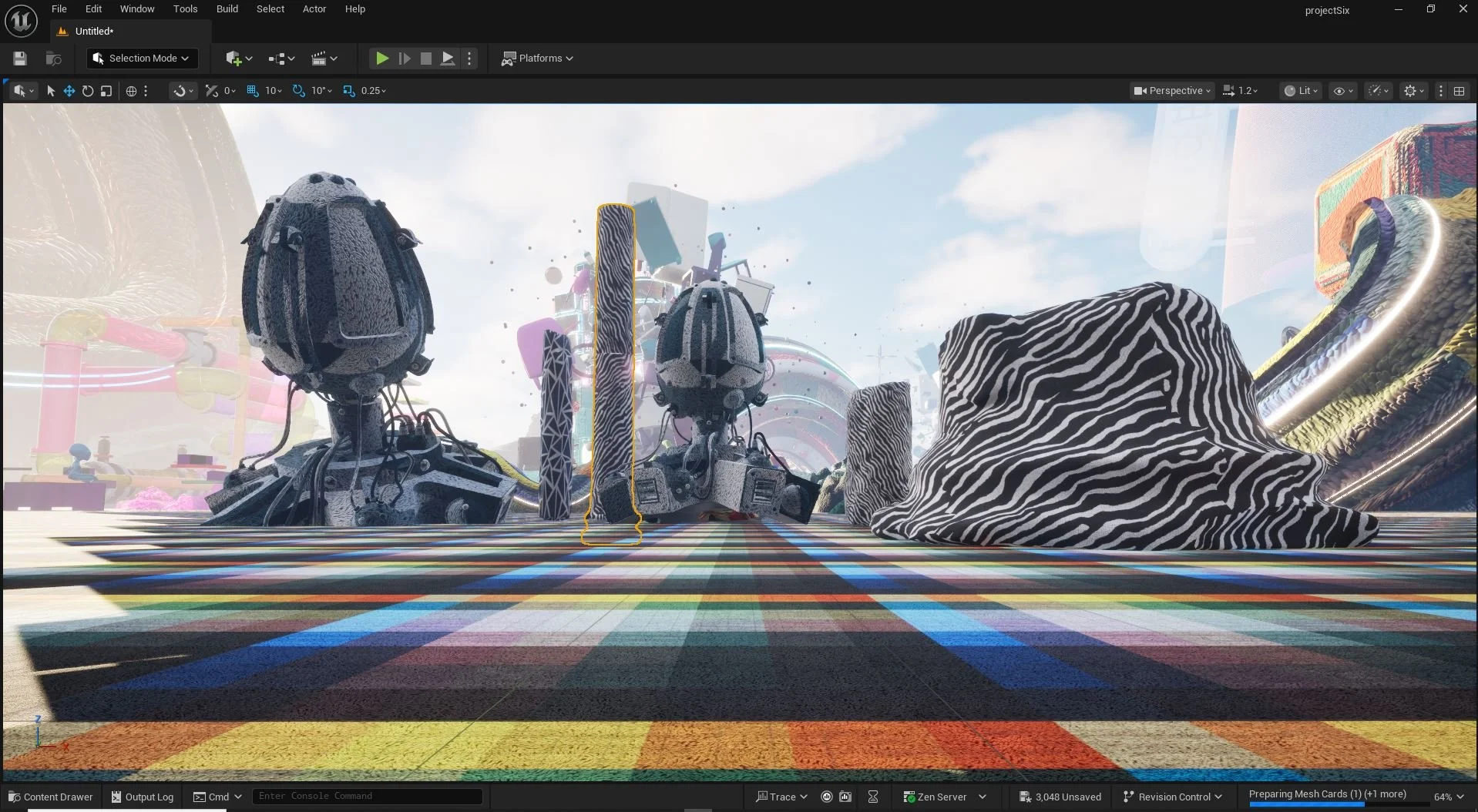Image resolution: width=1478 pixels, height=812 pixels.
Task: Click the Eject playback button
Action: [447, 59]
